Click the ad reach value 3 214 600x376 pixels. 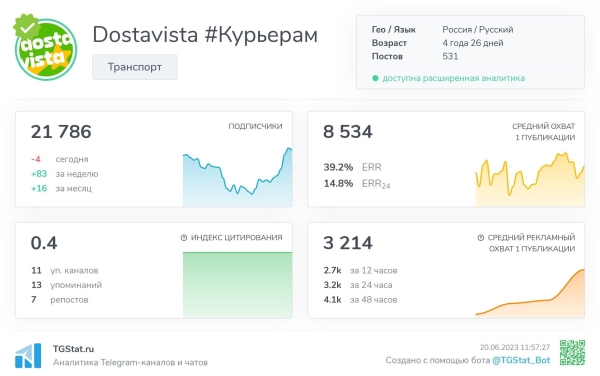[x=348, y=243]
